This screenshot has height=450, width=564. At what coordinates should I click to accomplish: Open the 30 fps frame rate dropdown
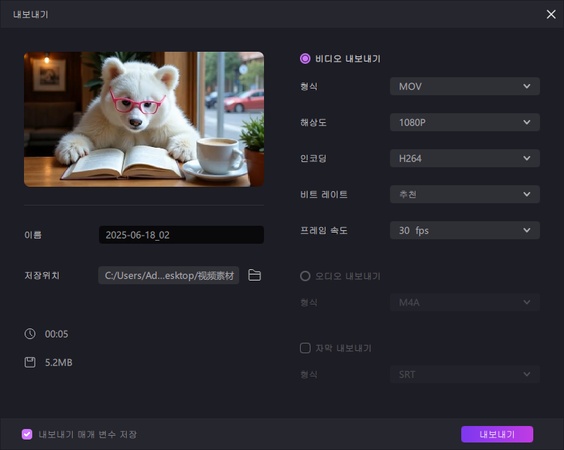pyautogui.click(x=465, y=230)
